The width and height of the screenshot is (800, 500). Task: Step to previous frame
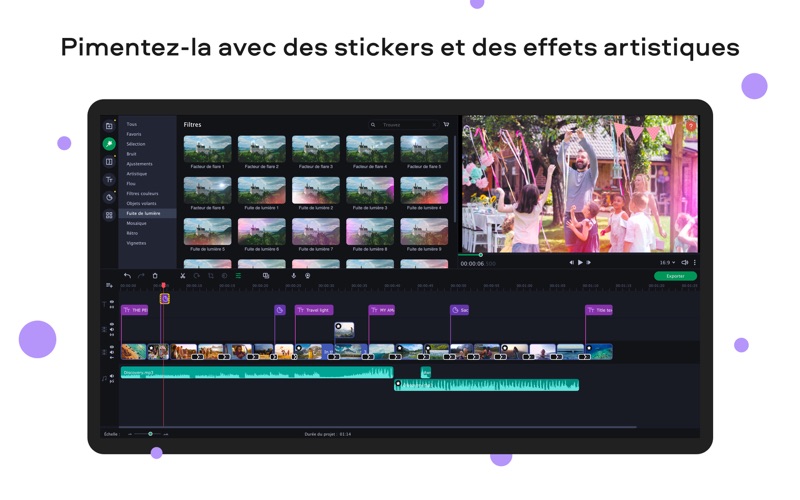coord(571,263)
